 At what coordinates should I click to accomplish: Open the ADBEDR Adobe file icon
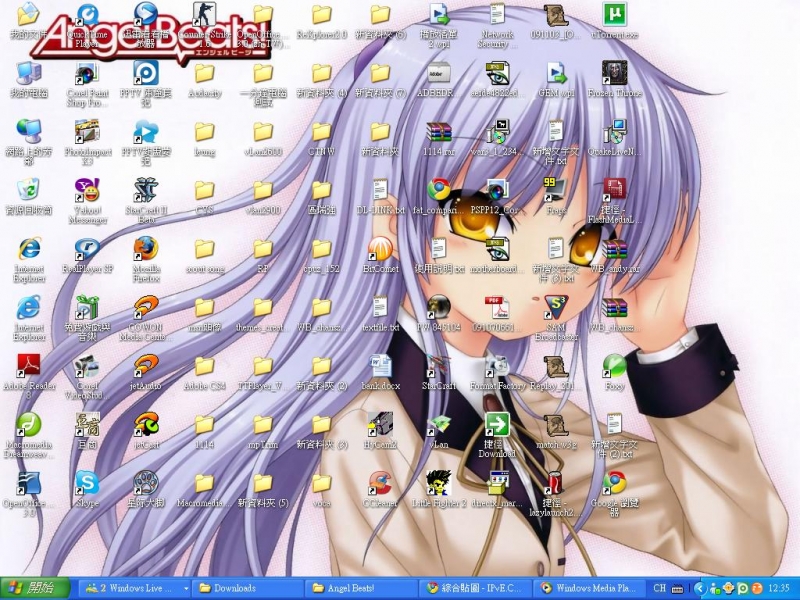439,73
